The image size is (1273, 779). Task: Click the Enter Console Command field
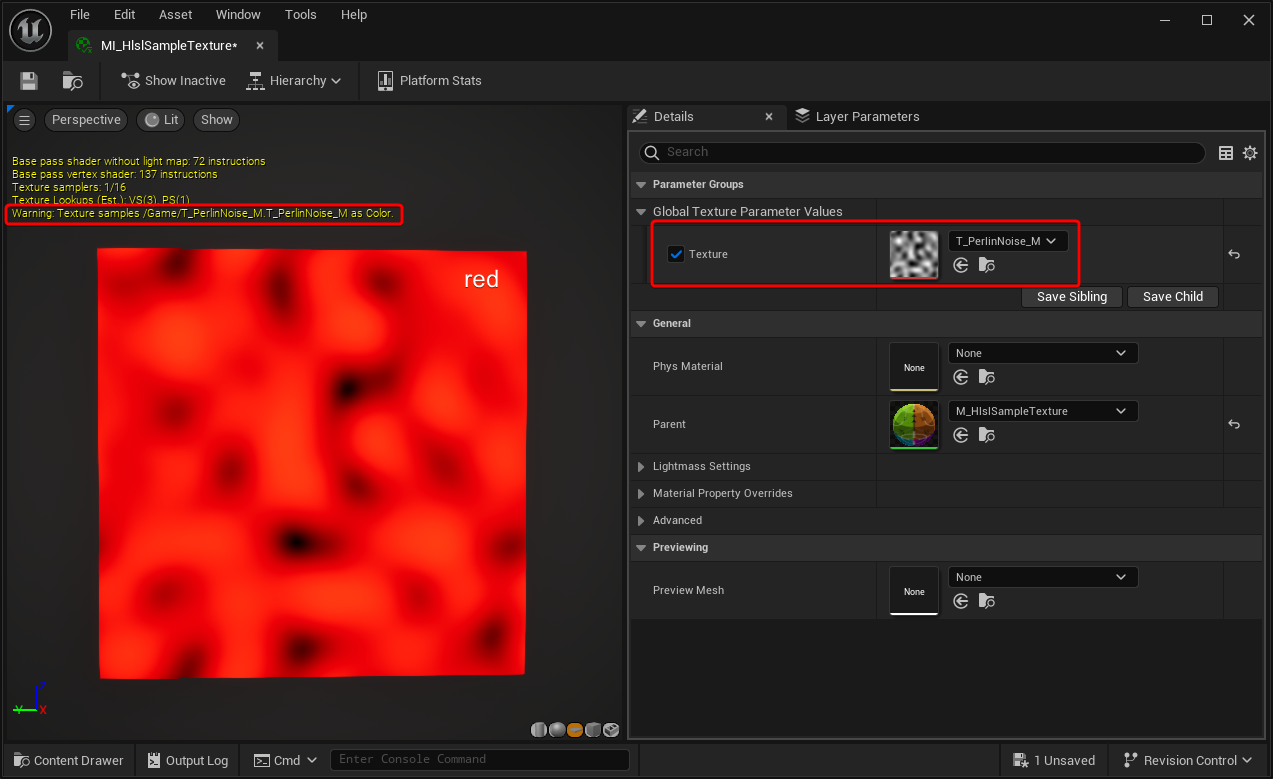[x=479, y=759]
